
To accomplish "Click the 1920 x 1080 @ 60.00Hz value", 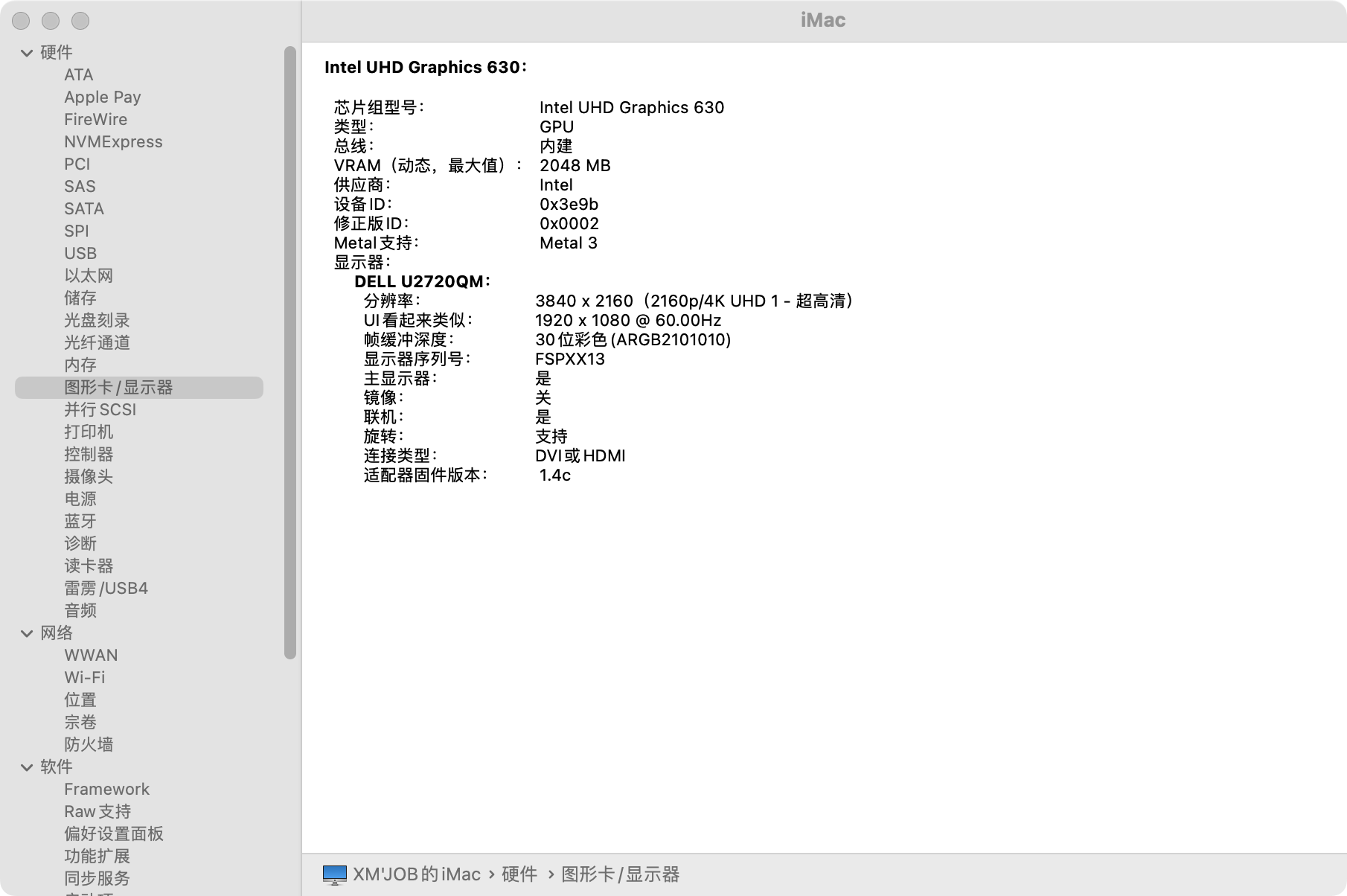I will point(628,321).
